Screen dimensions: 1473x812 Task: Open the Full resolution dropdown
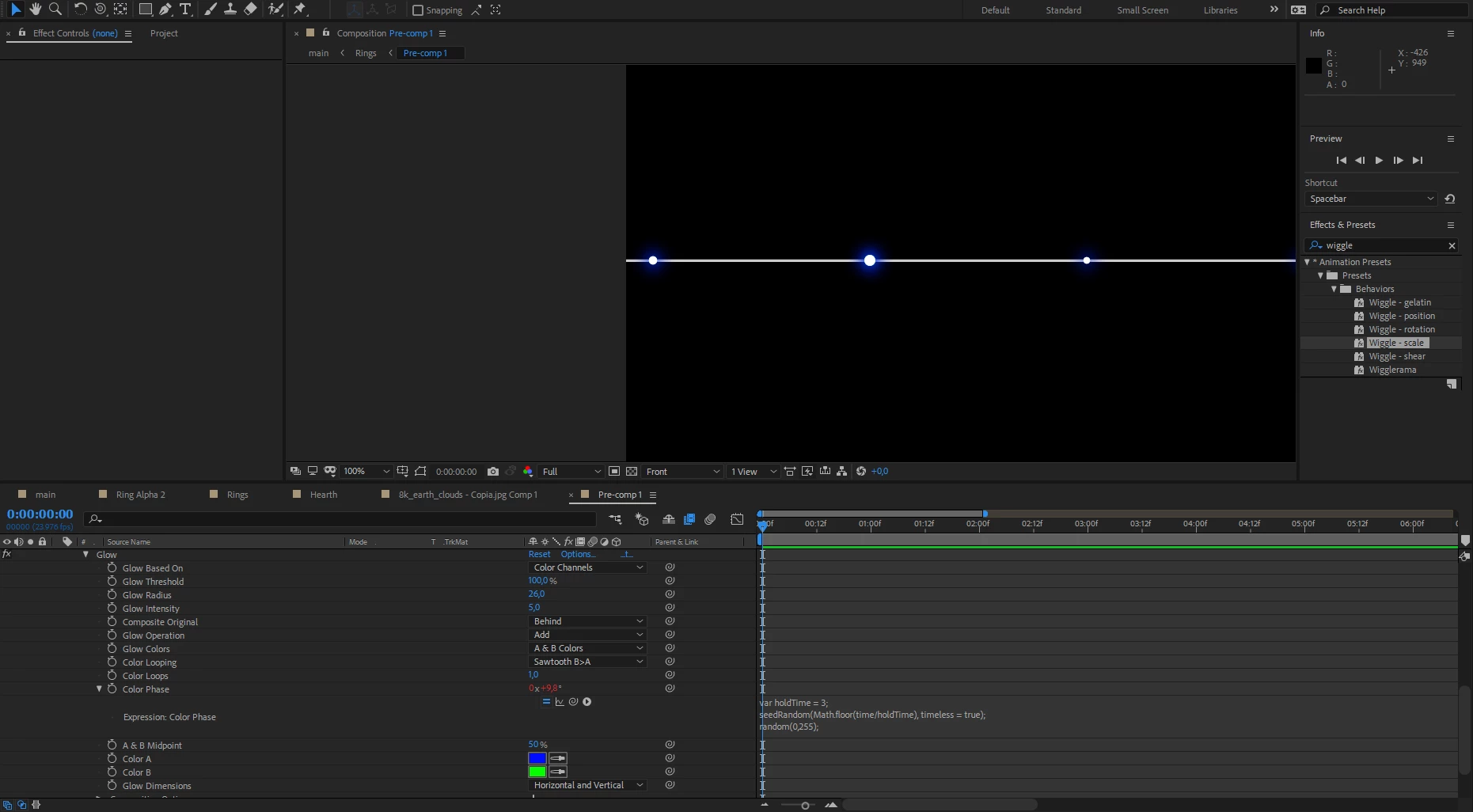571,471
